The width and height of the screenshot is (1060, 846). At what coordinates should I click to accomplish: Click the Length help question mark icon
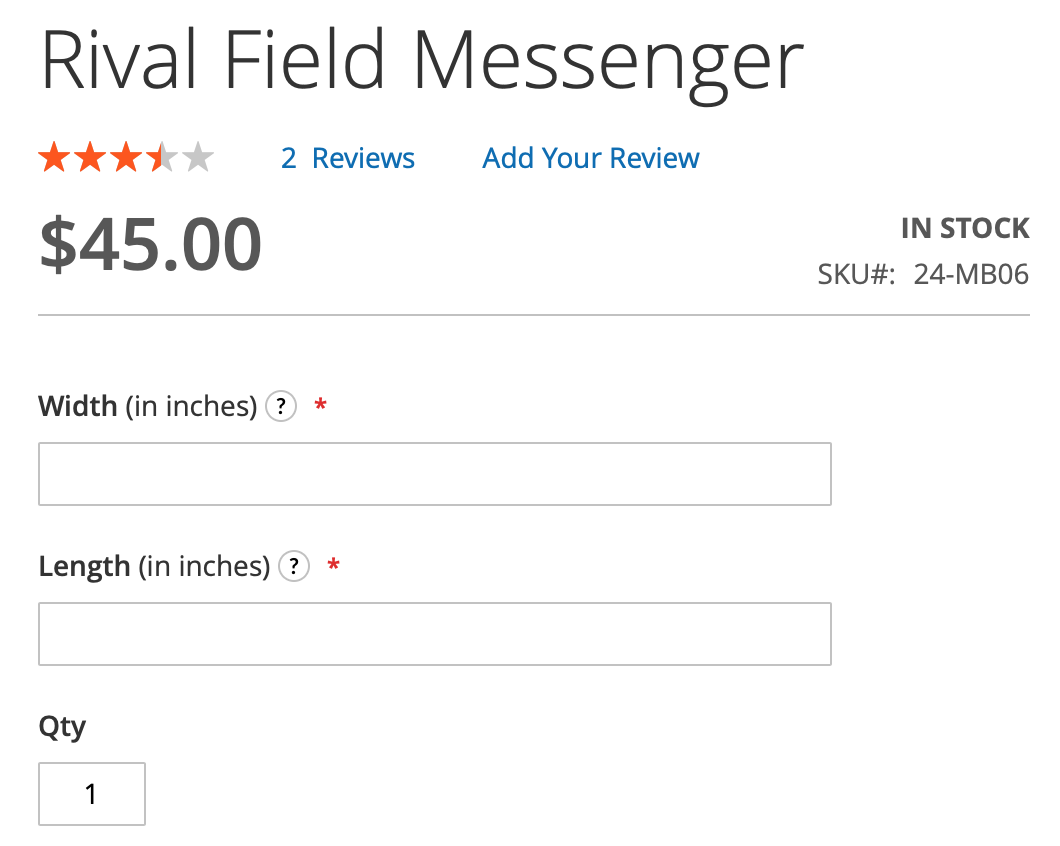pos(294,566)
